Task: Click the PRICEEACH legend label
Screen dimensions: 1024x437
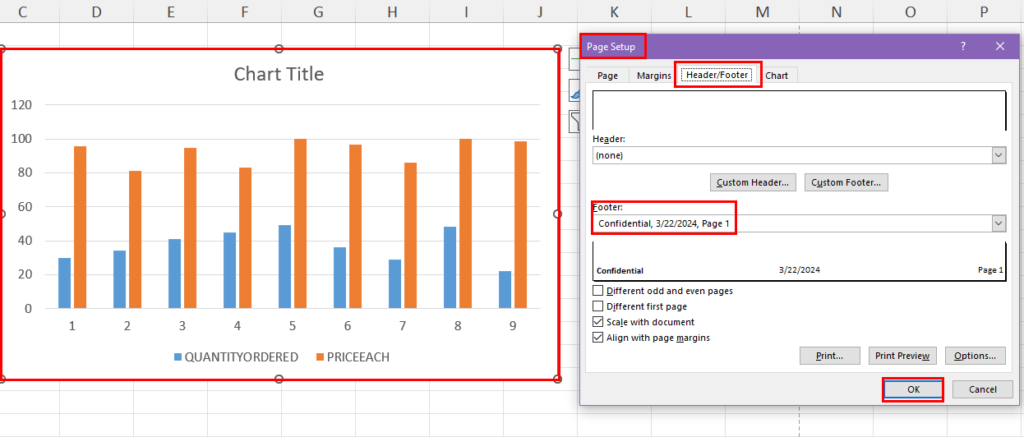Action: [x=359, y=357]
